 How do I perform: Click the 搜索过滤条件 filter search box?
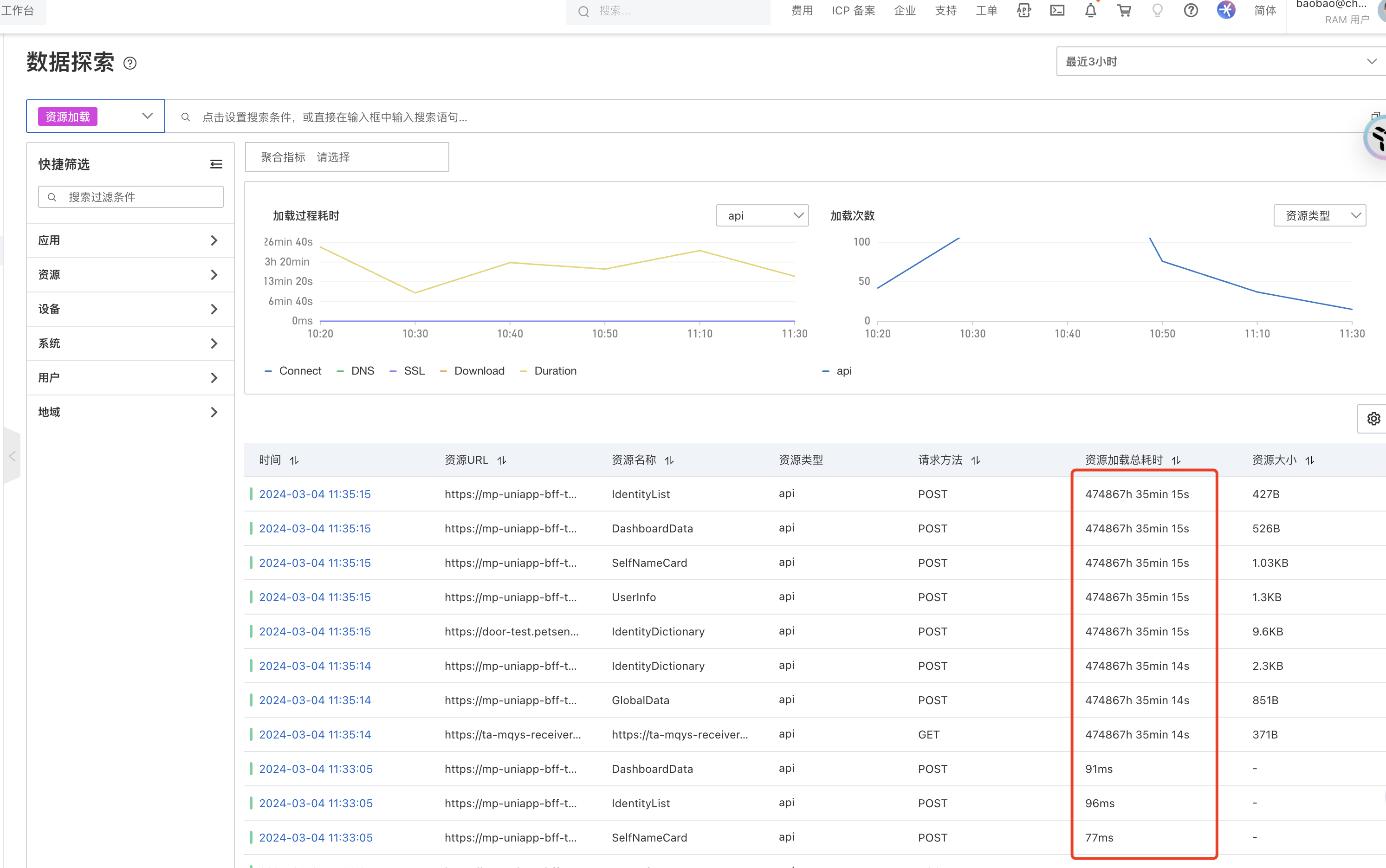[x=131, y=197]
